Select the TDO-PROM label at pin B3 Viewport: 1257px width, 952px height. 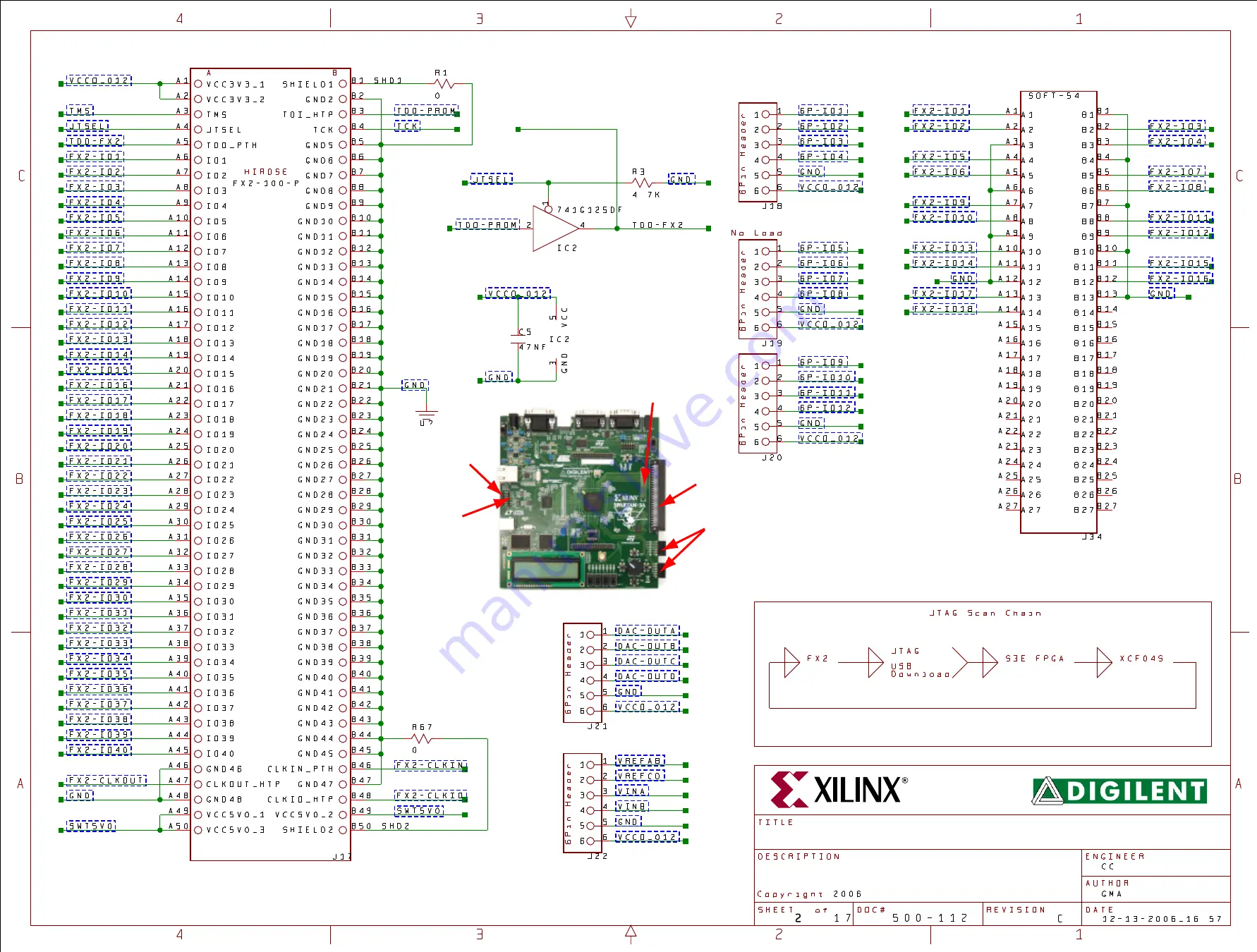coord(426,111)
